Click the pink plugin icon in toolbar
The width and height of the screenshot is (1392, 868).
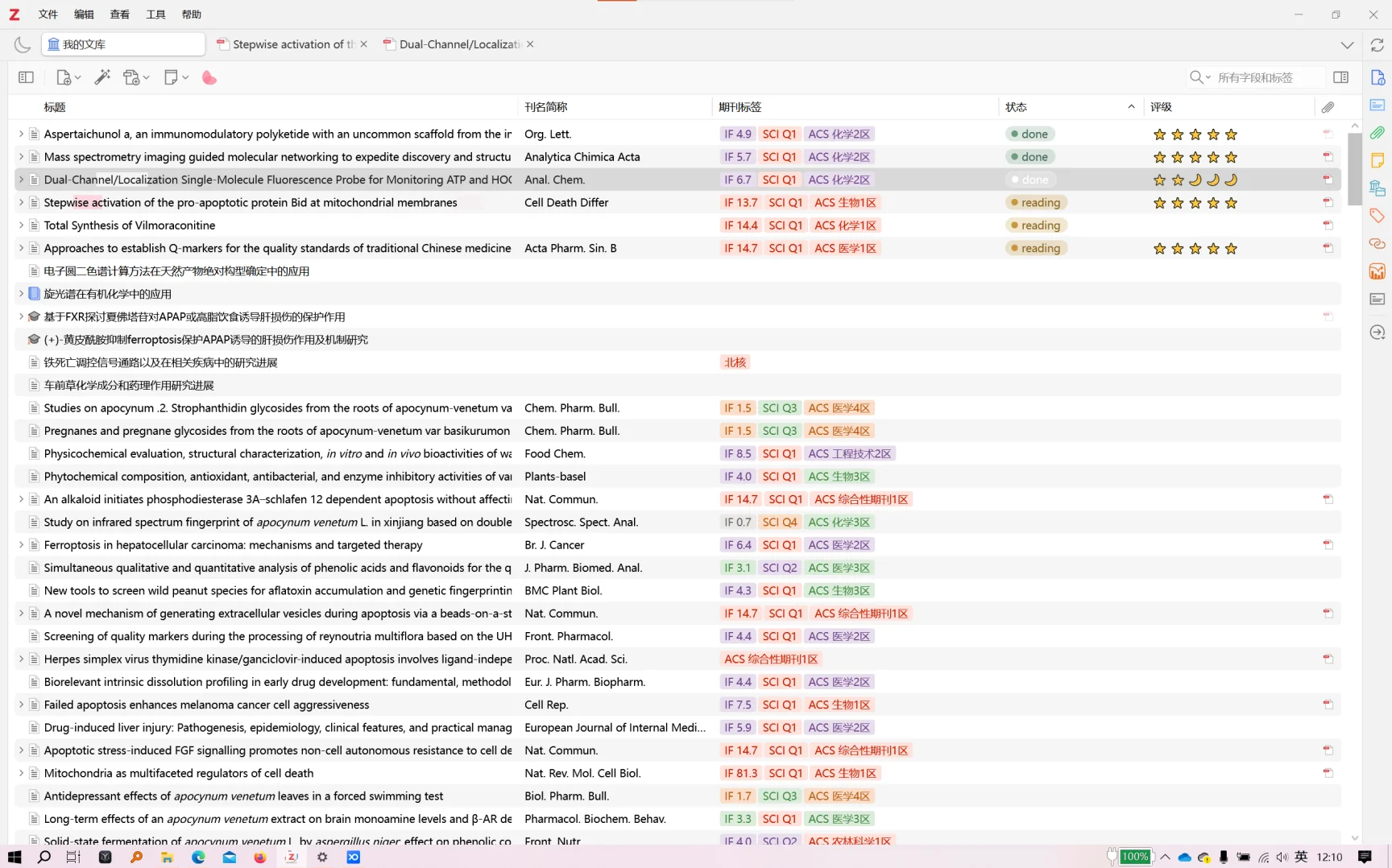pos(209,77)
